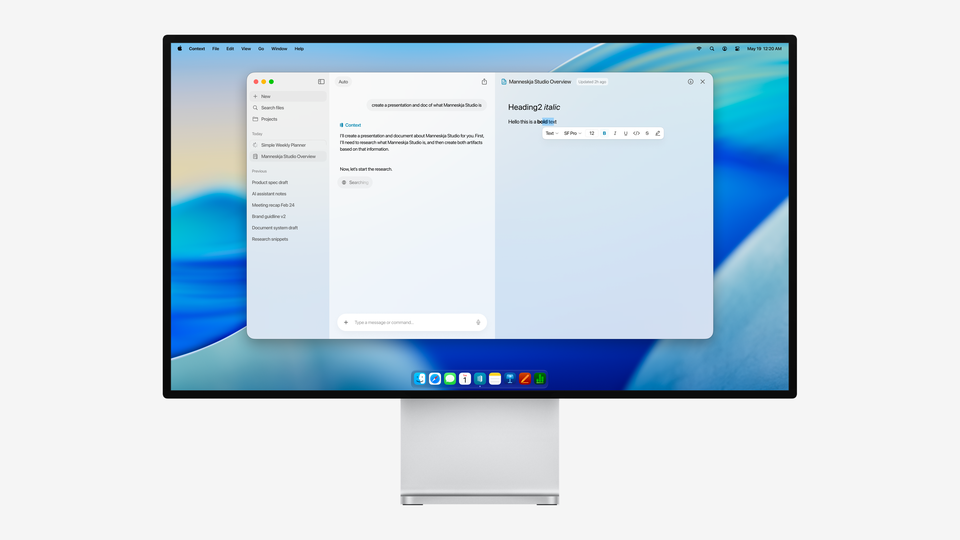Open Pages from the dock
The image size is (960, 540).
525,379
